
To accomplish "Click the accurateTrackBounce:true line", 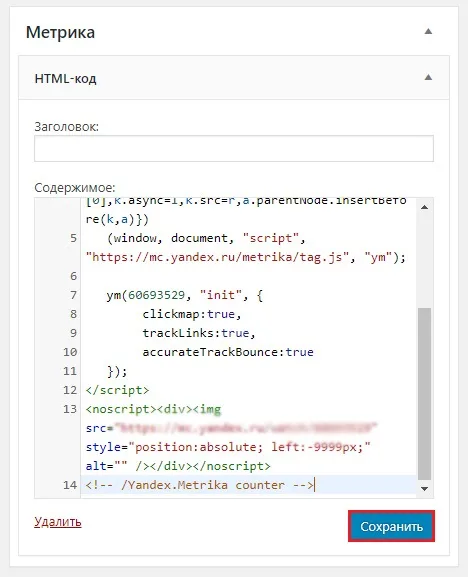I will [x=228, y=352].
